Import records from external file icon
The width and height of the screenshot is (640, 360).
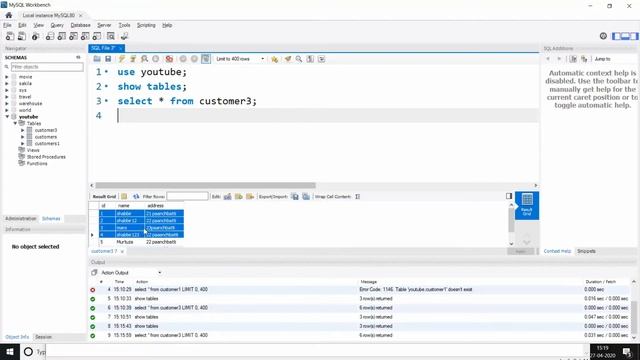(x=306, y=197)
